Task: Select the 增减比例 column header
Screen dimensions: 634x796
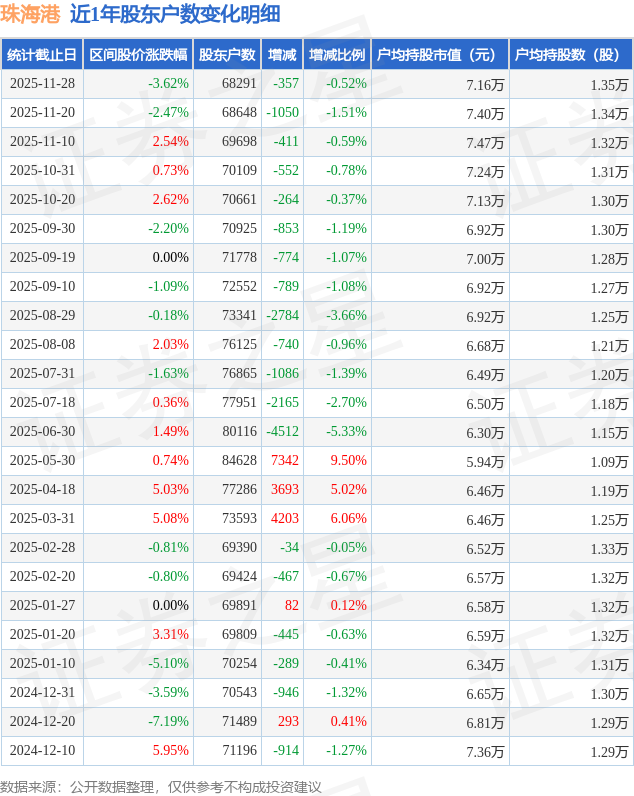Action: coord(337,55)
